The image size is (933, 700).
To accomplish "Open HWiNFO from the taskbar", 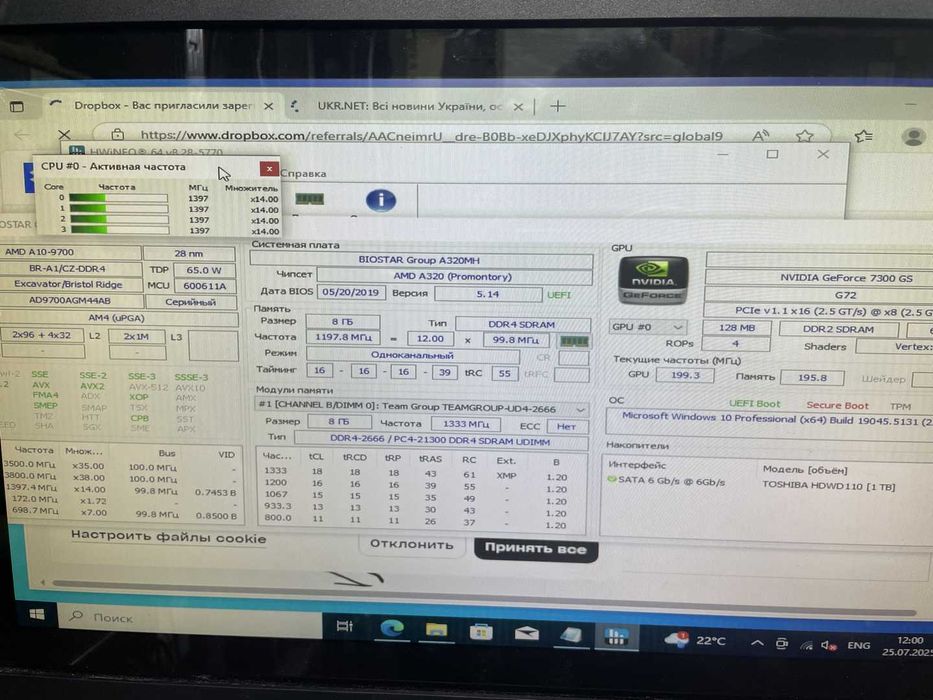I will click(x=616, y=637).
